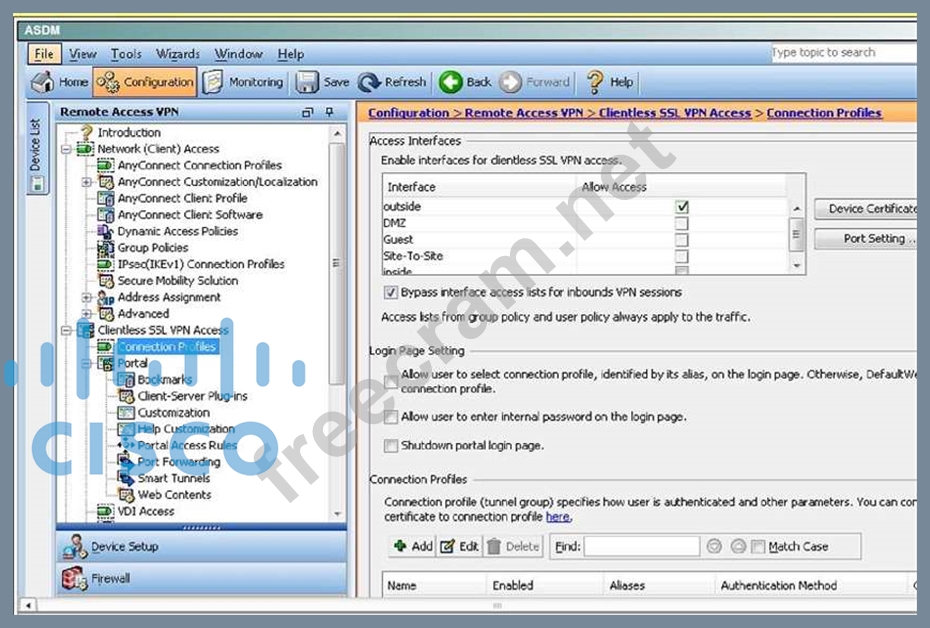
Task: Collapse the Network (Client) Access tree node
Action: click(x=67, y=149)
